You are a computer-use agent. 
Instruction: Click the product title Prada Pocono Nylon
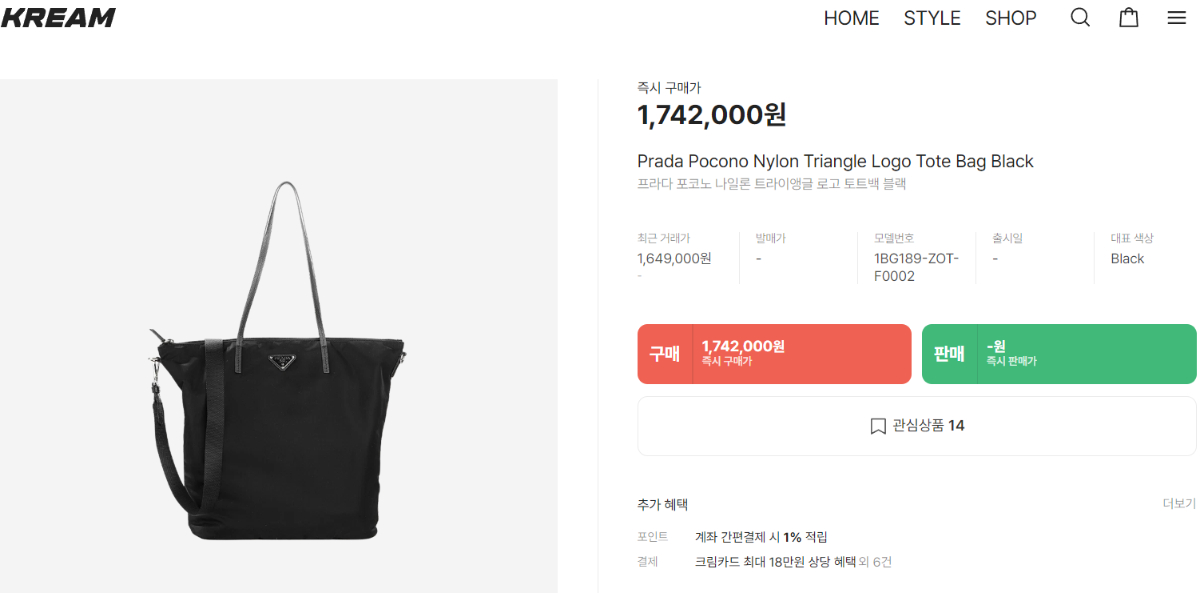click(835, 161)
